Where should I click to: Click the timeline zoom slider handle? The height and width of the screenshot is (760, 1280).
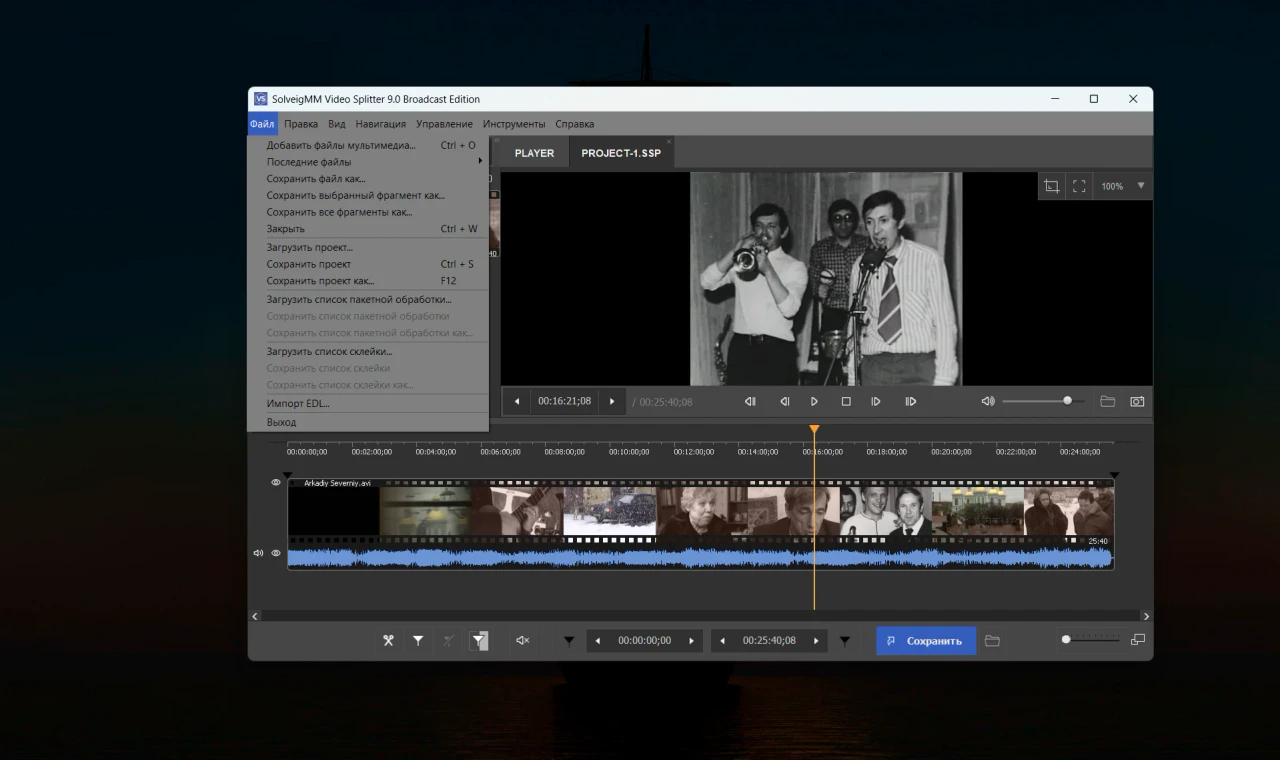point(1066,639)
